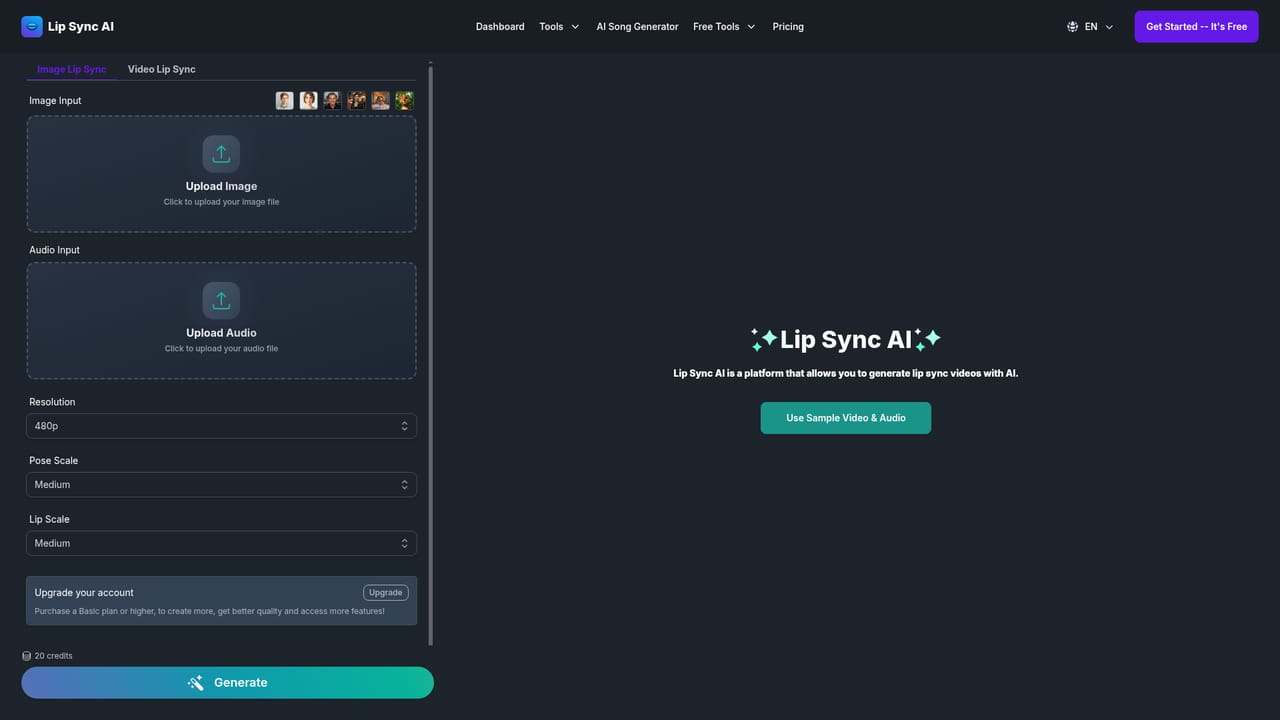Switch to the Video Lip Sync tab

(162, 69)
